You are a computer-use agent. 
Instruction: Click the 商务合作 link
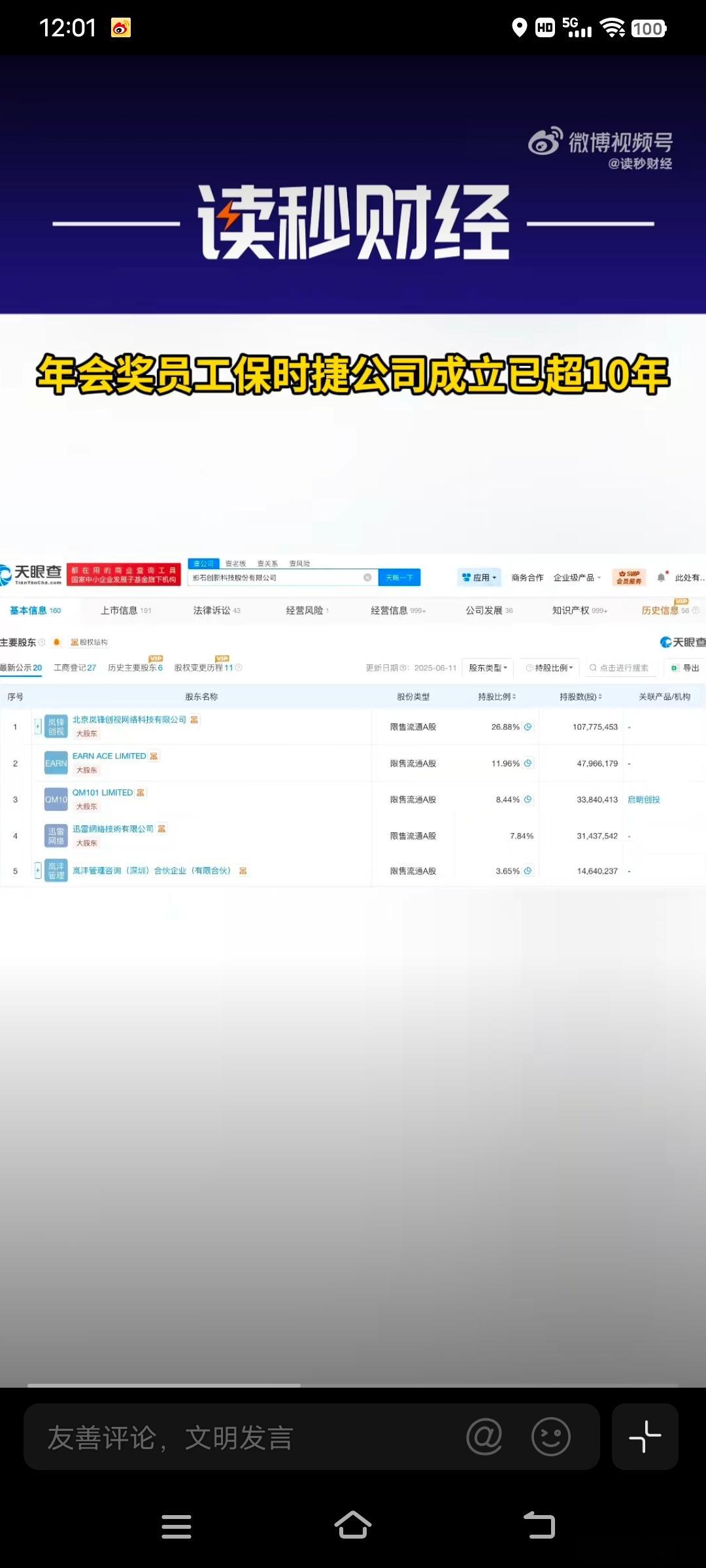[528, 578]
